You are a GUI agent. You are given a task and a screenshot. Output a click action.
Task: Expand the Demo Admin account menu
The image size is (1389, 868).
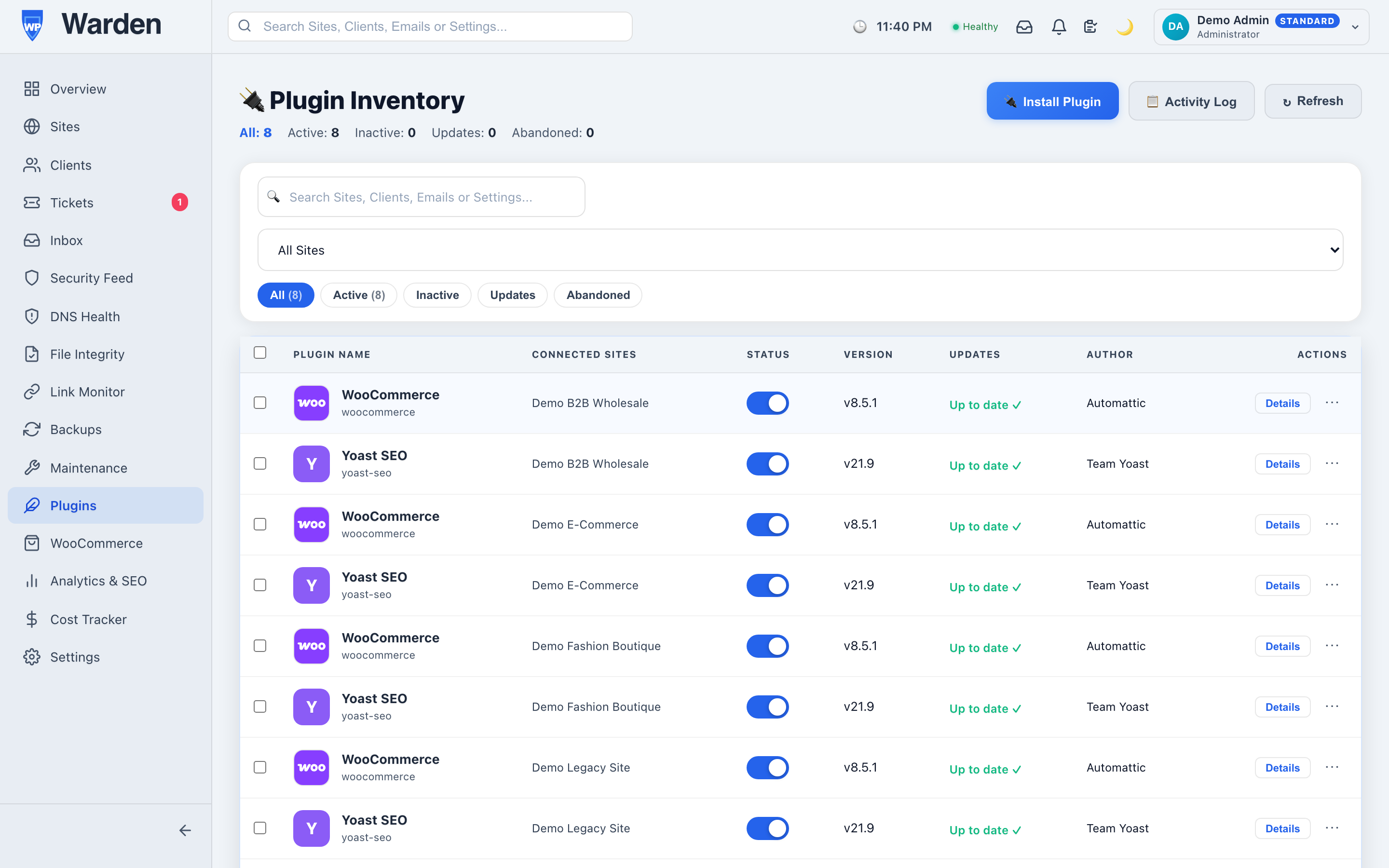(1261, 27)
